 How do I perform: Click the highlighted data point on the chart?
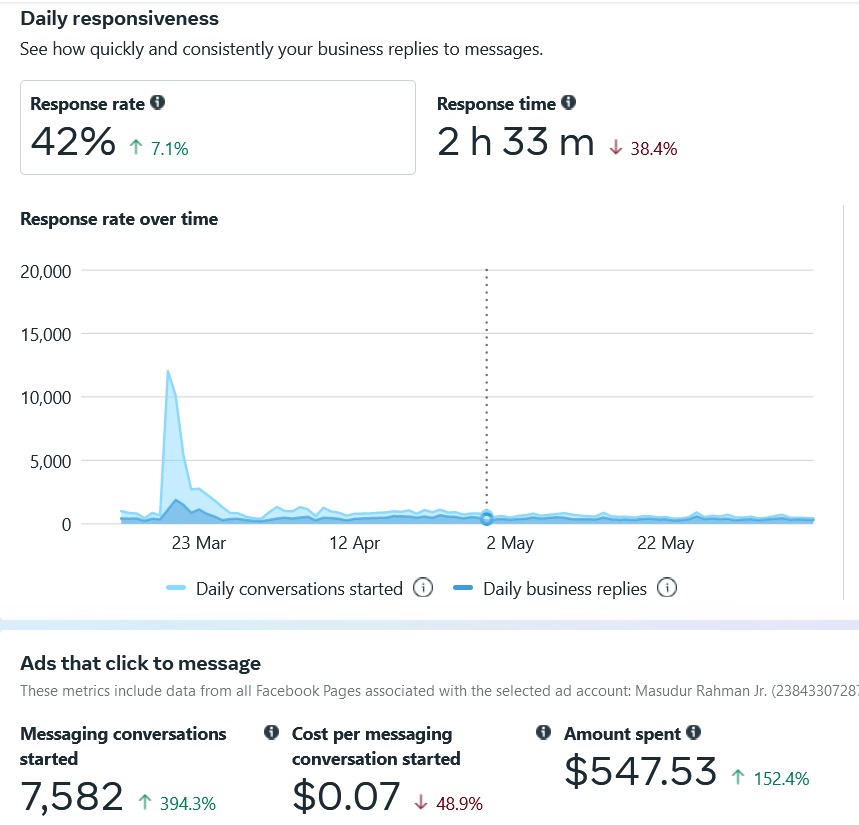pos(486,518)
